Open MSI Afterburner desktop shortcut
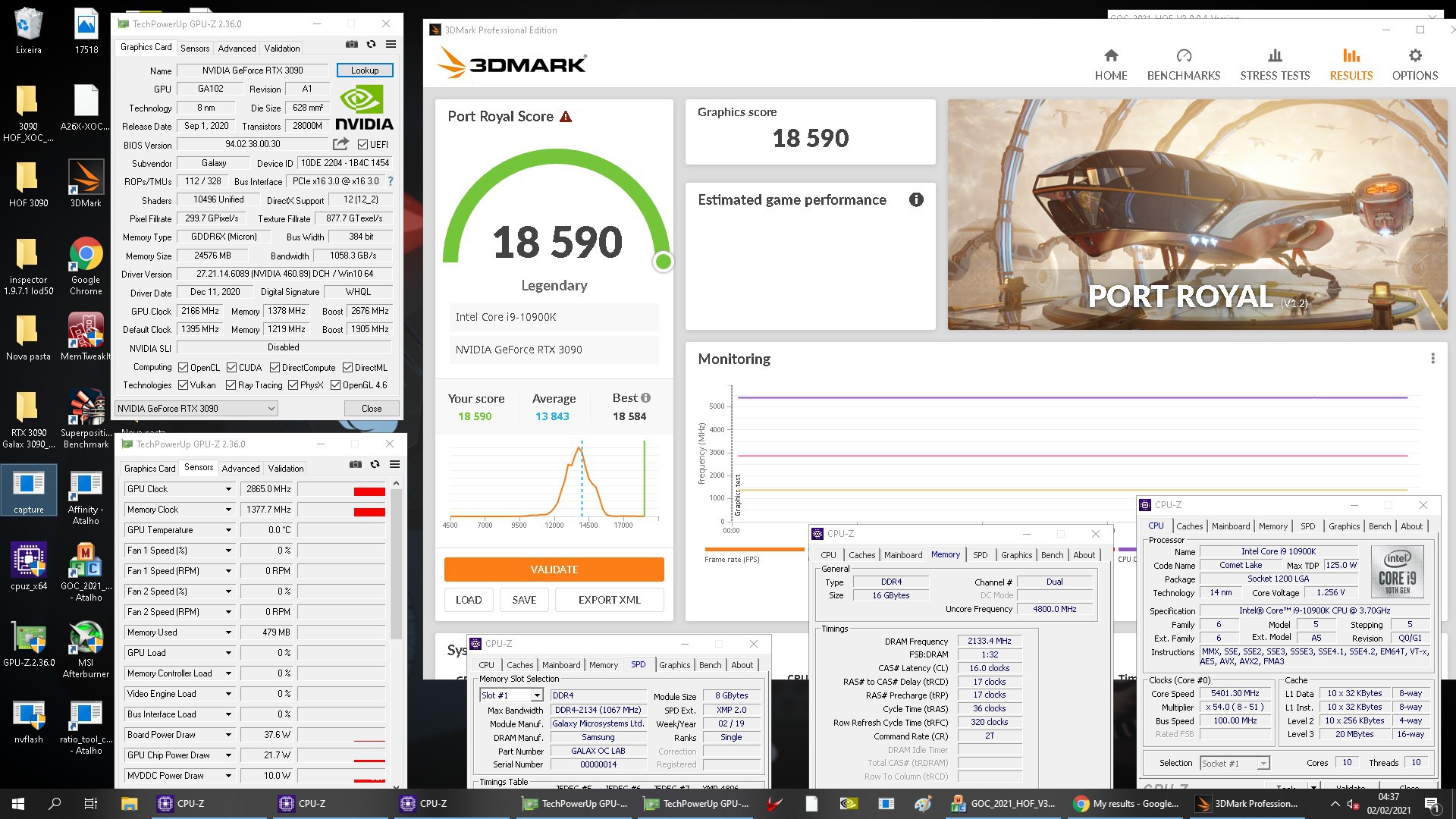The height and width of the screenshot is (819, 1456). pos(86,649)
